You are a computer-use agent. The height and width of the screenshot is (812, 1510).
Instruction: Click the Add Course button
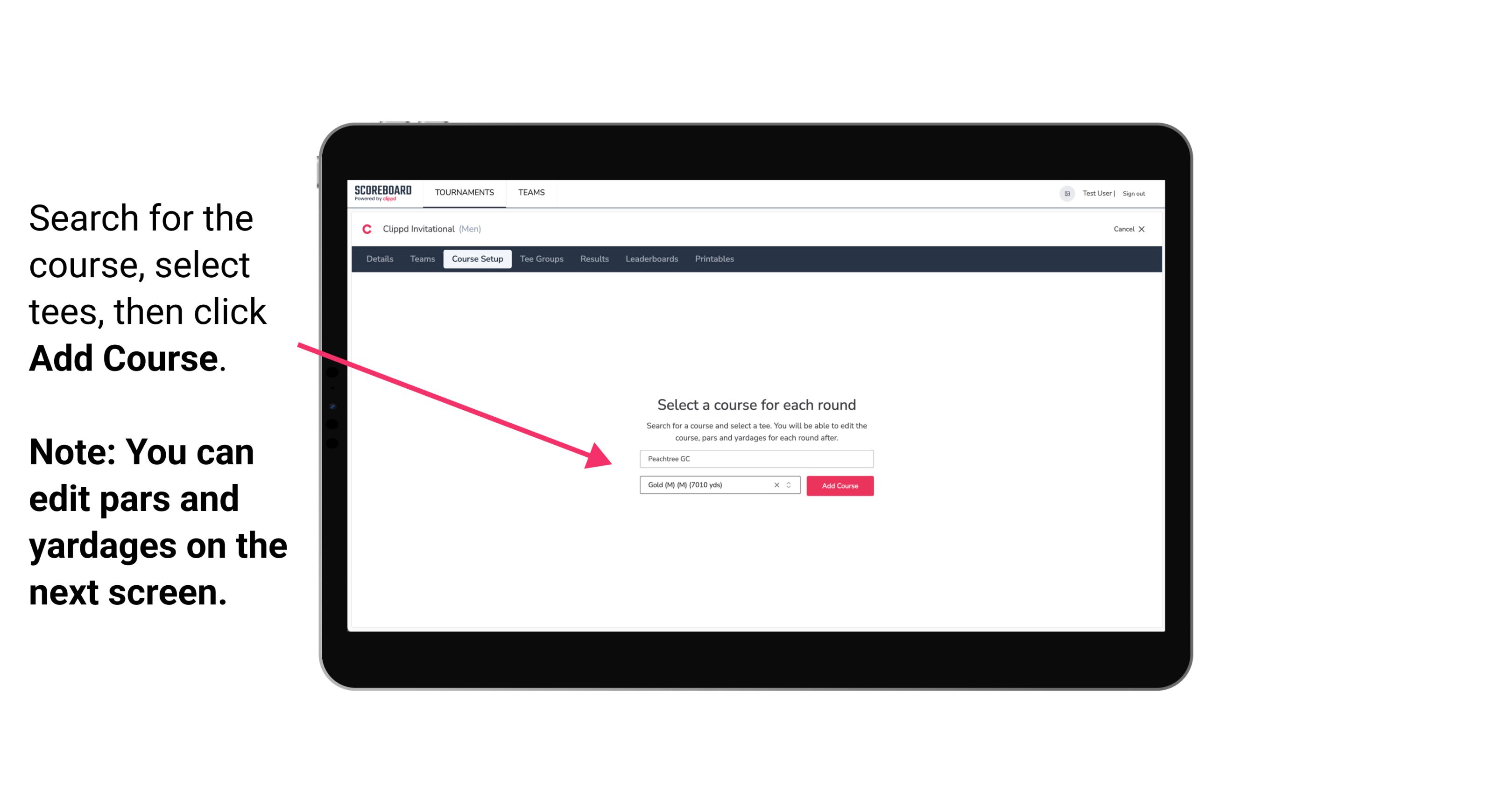839,486
